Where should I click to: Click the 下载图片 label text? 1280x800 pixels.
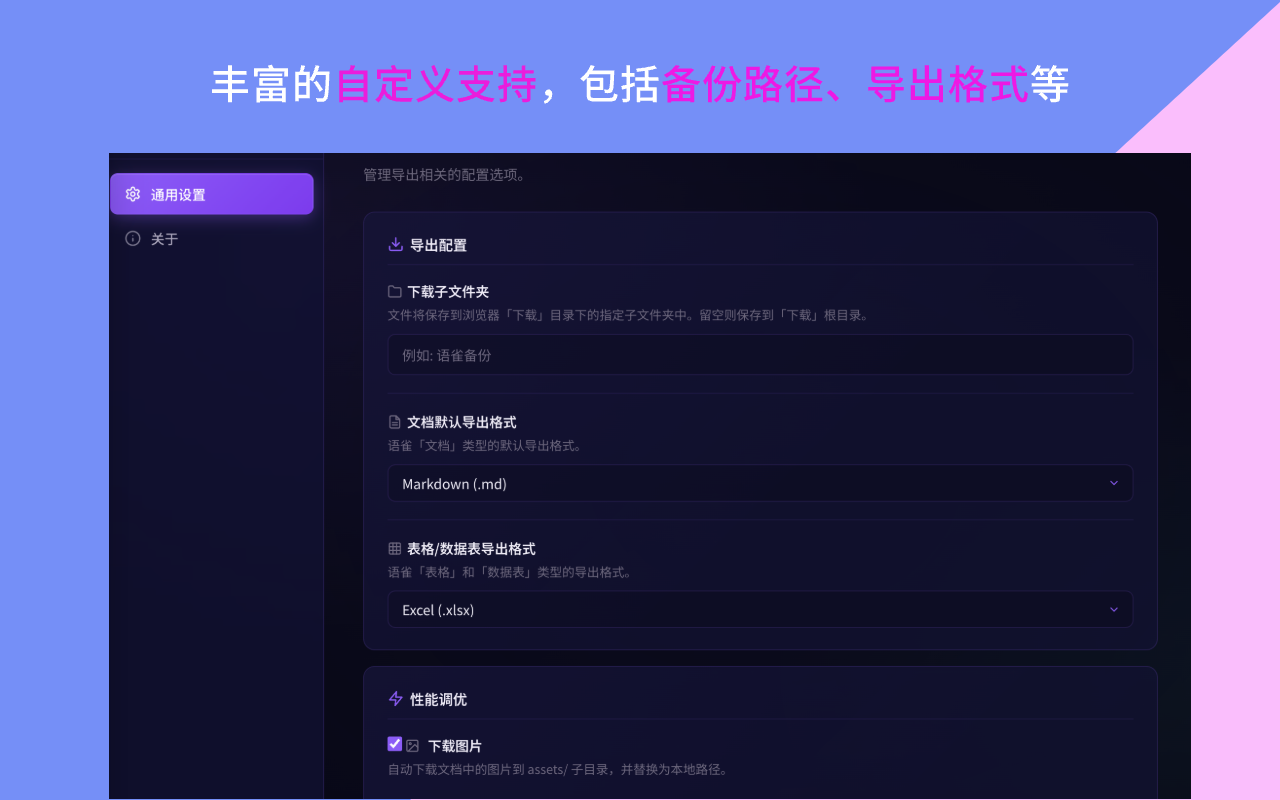(455, 746)
